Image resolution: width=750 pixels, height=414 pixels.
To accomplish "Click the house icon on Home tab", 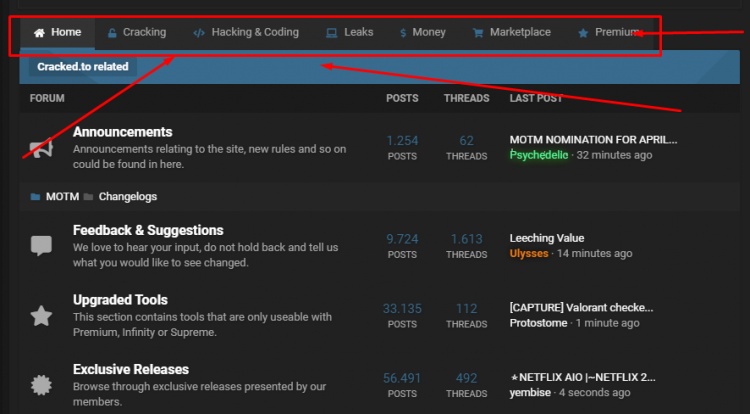I will click(39, 33).
